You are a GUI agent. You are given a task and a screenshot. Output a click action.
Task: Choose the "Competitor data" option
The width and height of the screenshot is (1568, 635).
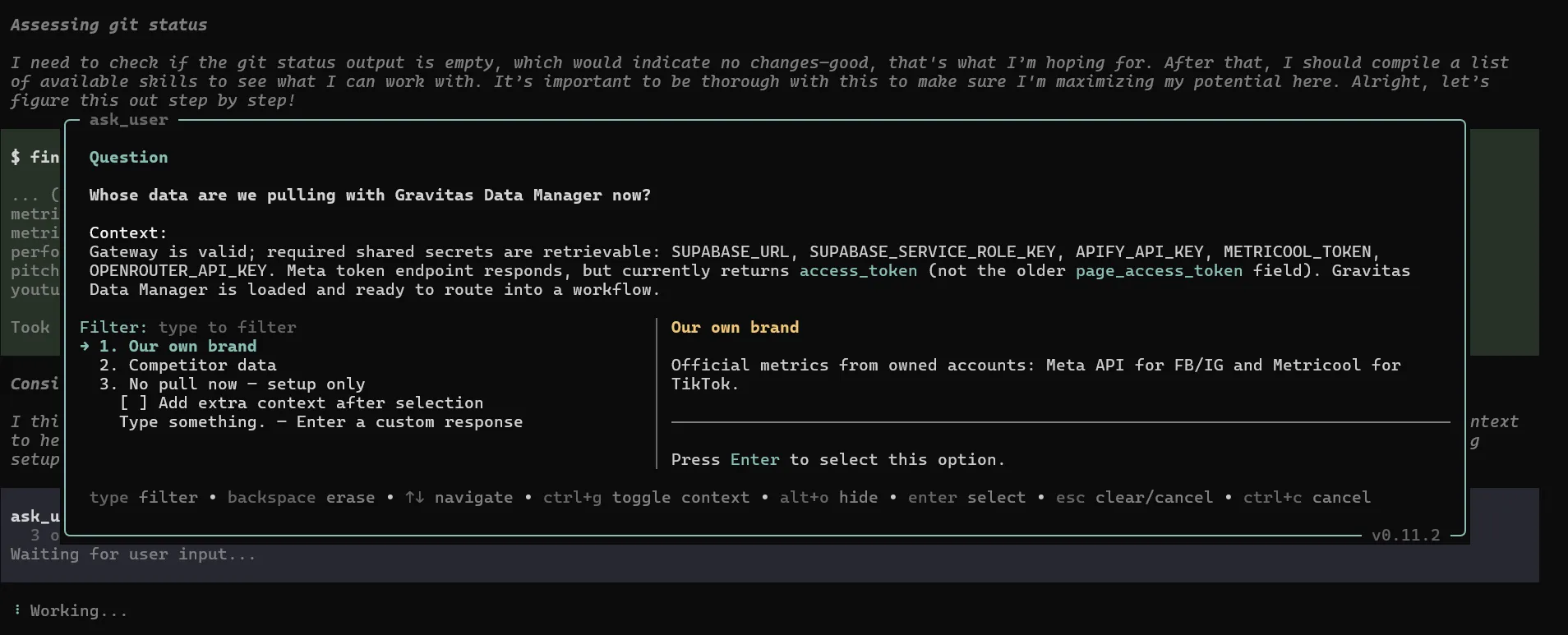187,365
